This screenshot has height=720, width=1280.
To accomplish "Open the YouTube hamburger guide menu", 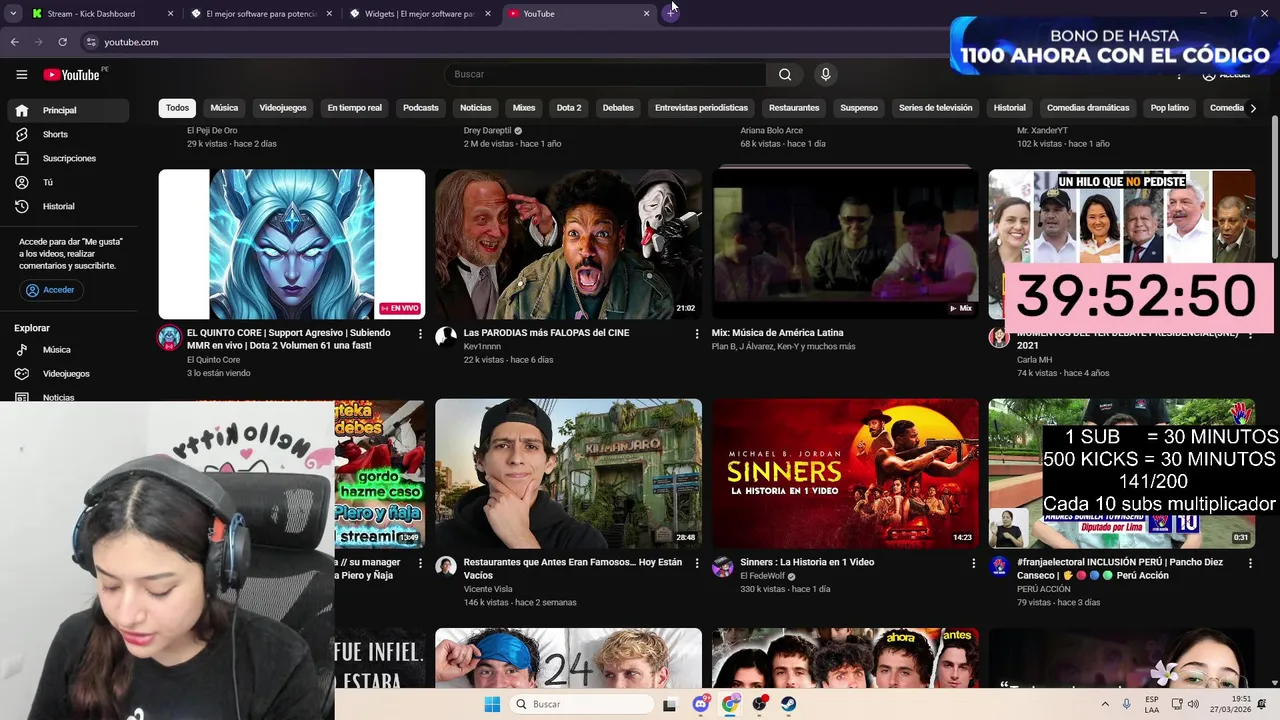I will pyautogui.click(x=21, y=75).
